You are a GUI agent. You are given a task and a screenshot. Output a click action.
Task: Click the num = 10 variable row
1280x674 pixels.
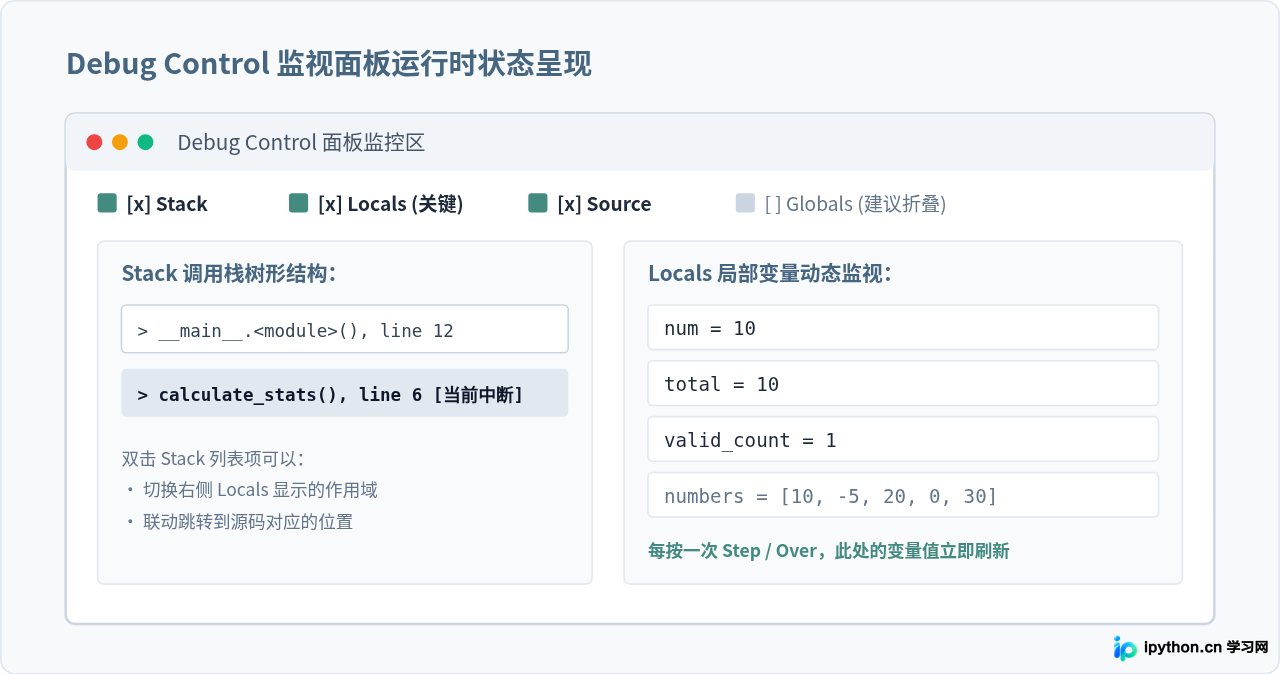[903, 327]
